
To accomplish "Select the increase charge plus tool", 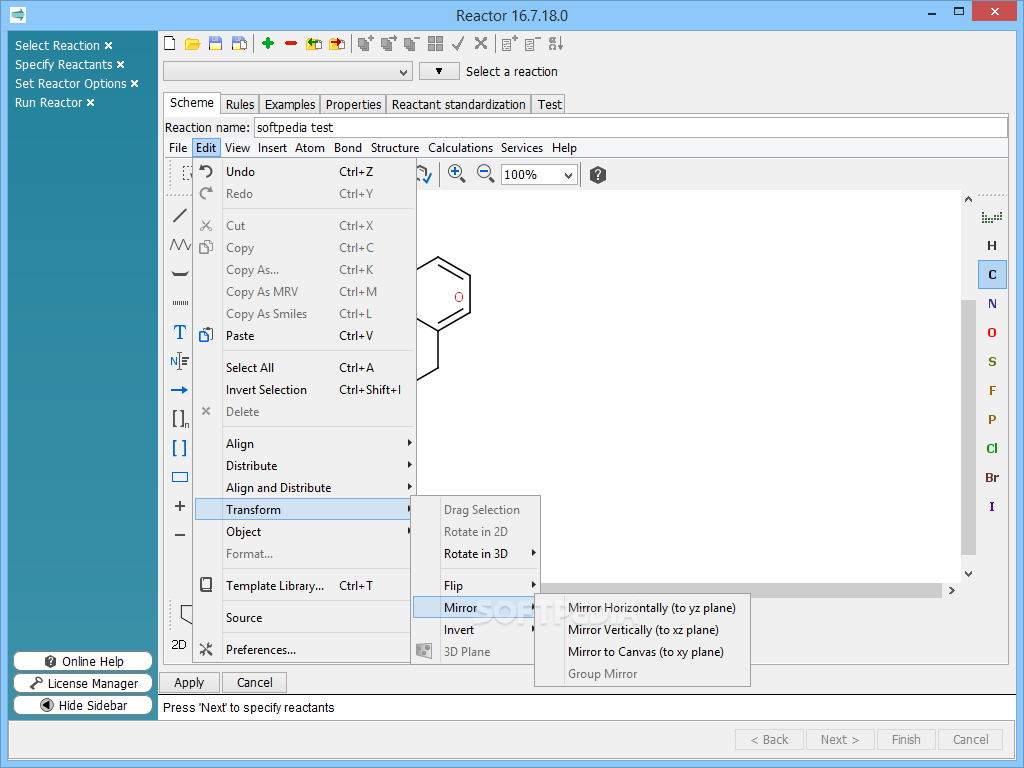I will (x=180, y=506).
